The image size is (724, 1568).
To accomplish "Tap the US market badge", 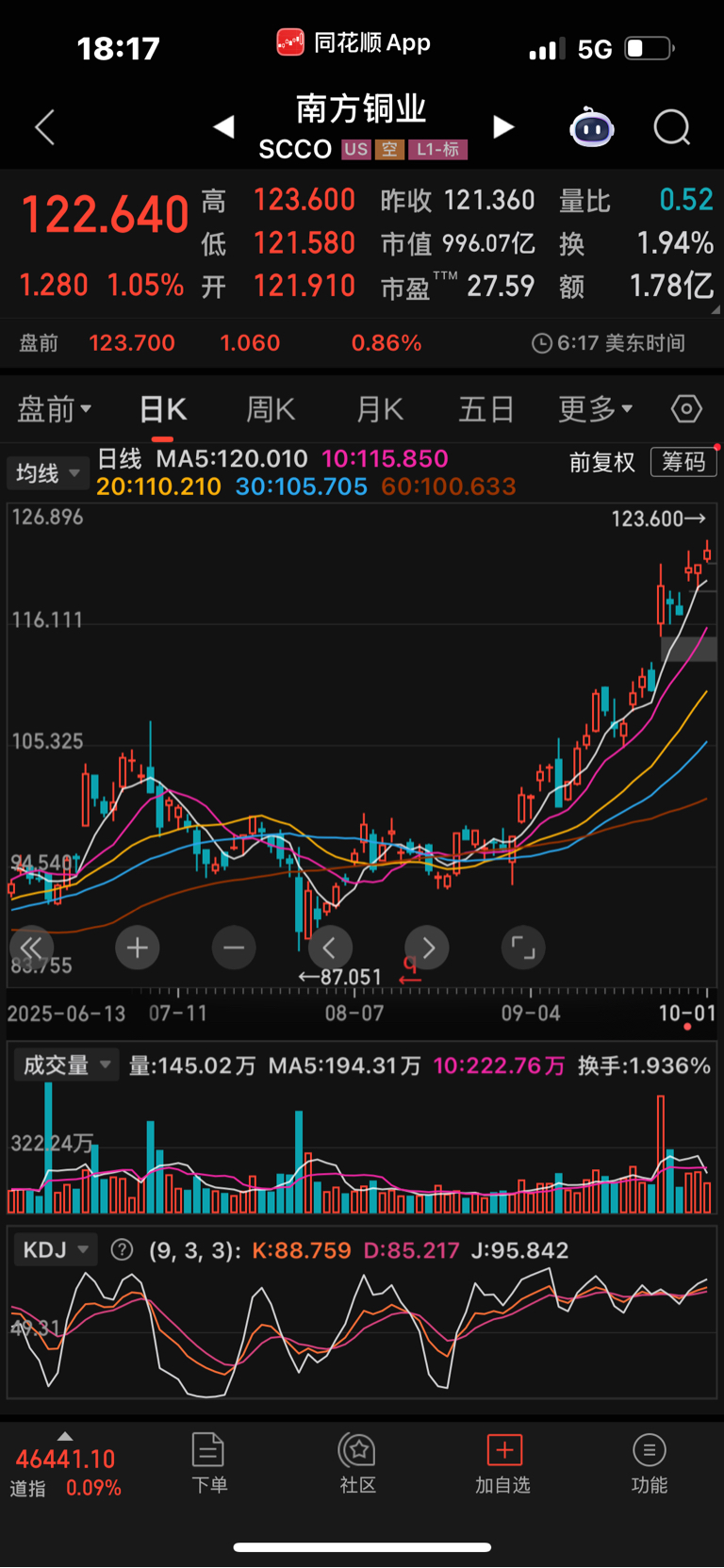I will pyautogui.click(x=355, y=149).
